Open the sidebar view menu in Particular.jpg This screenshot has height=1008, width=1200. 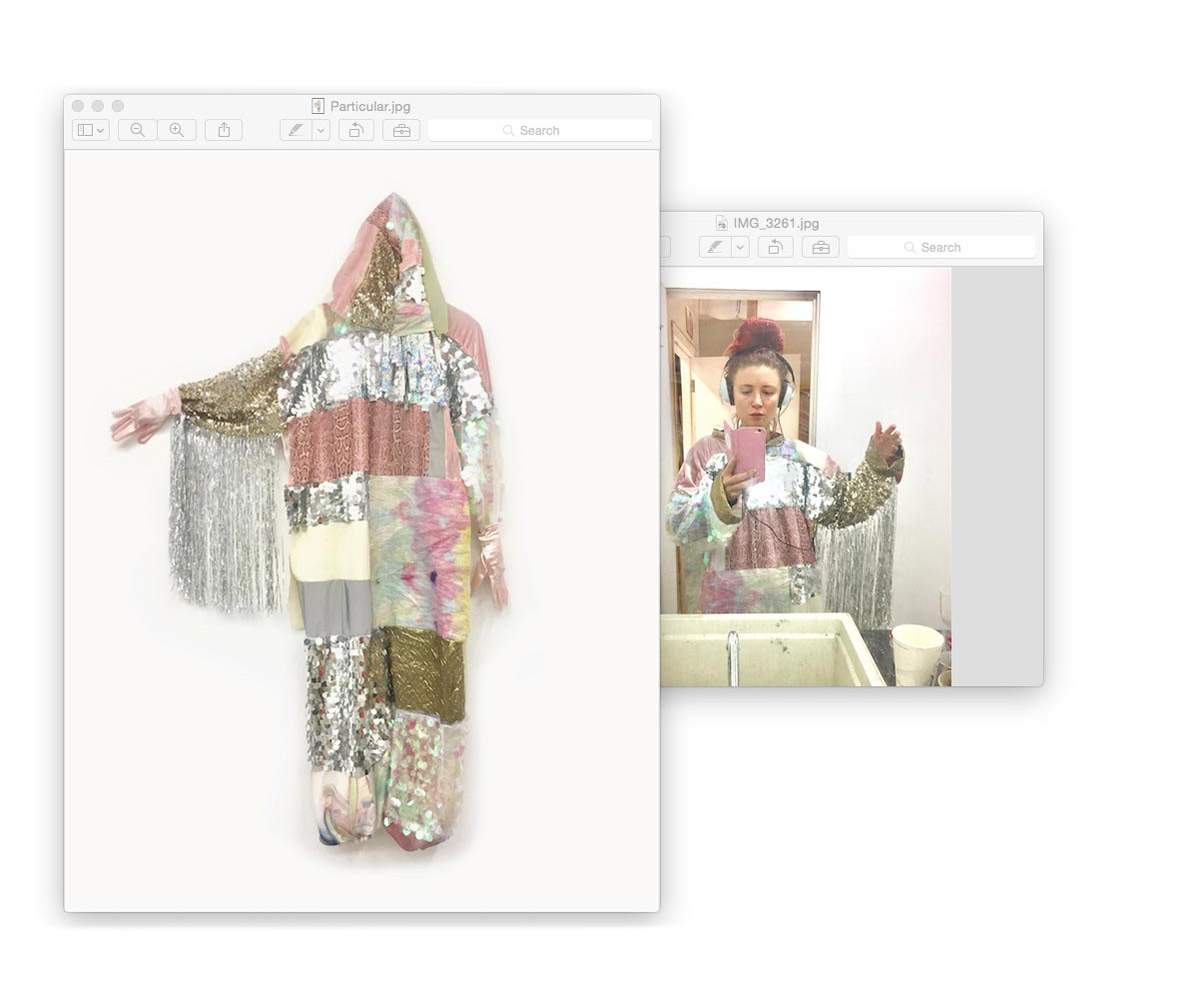pyautogui.click(x=90, y=130)
